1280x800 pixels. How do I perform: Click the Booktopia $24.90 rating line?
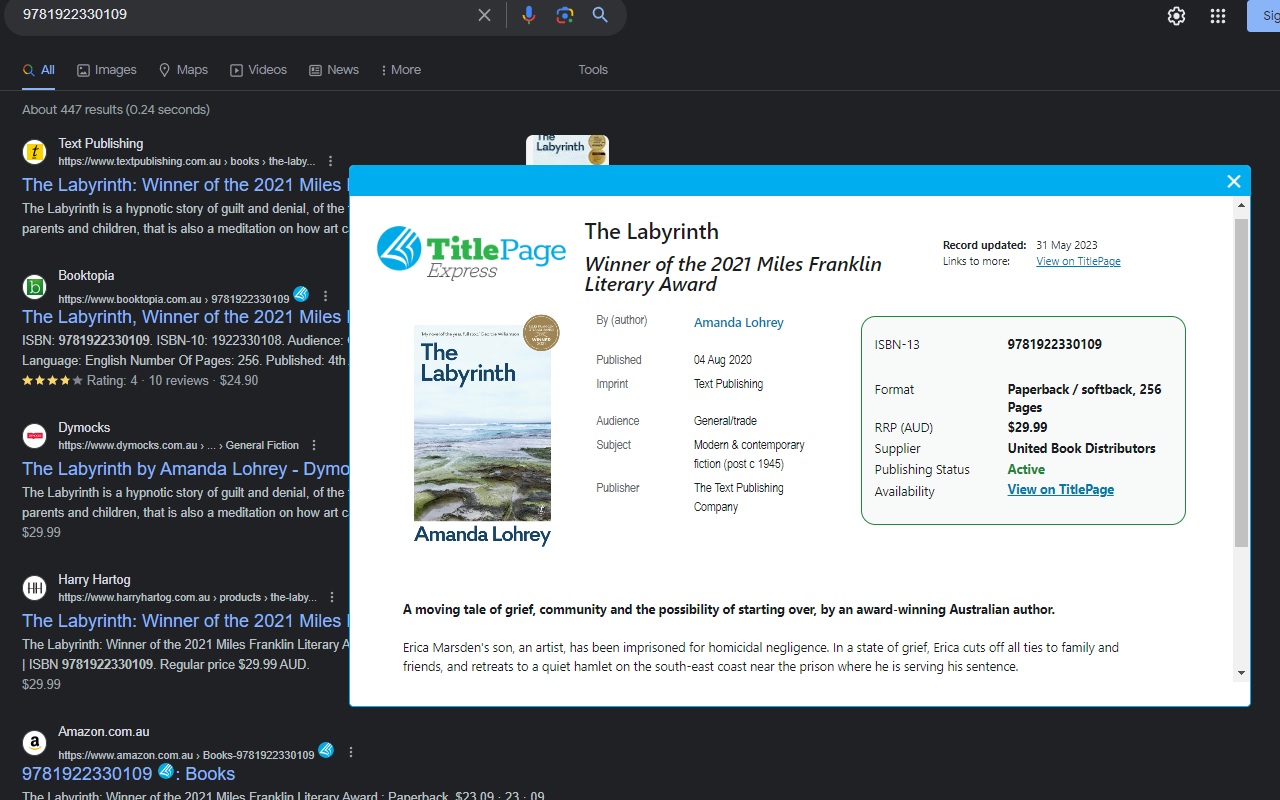click(x=140, y=381)
